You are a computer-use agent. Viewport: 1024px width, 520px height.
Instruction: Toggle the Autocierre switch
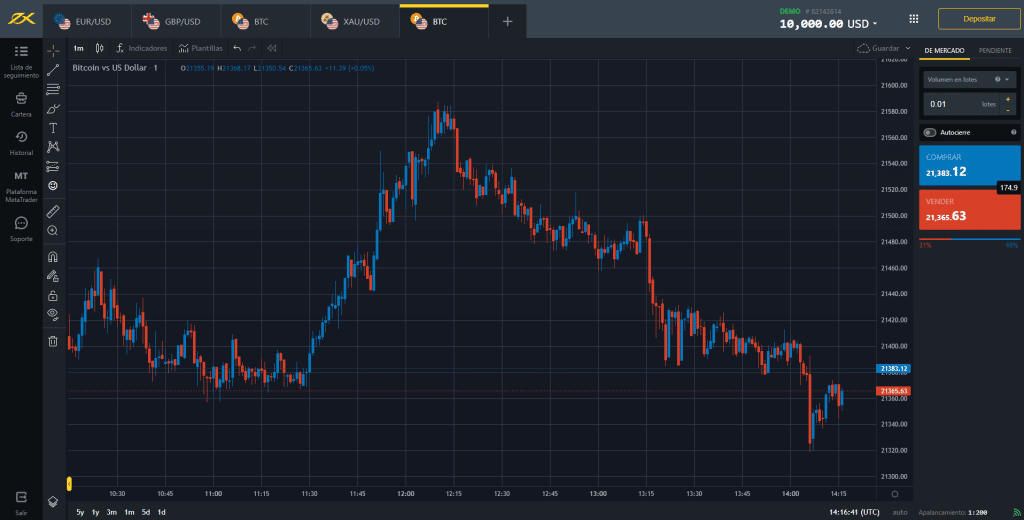click(930, 132)
